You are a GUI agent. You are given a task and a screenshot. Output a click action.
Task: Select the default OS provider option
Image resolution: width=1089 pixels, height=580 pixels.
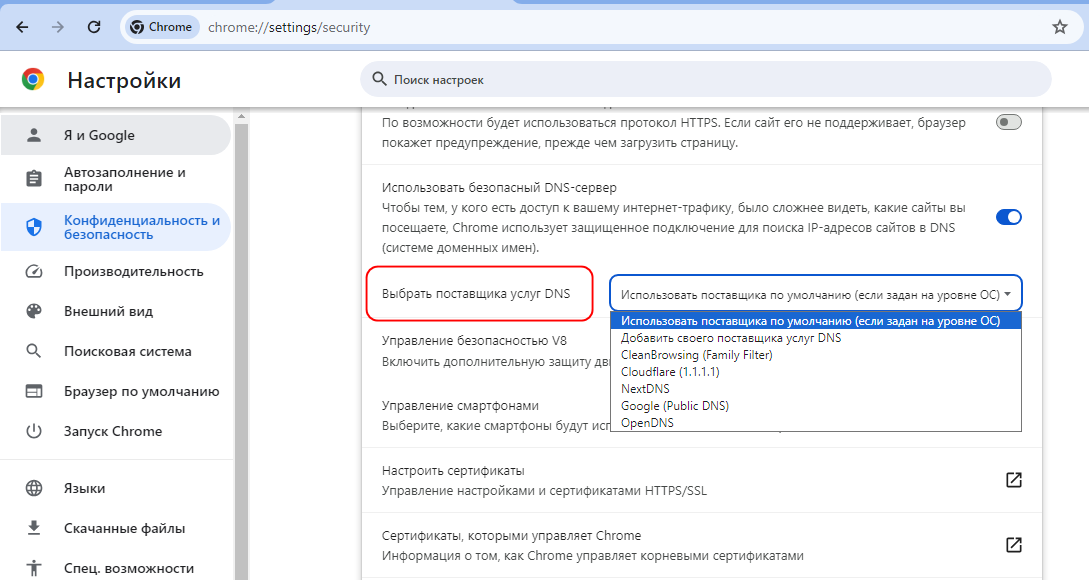[815, 321]
